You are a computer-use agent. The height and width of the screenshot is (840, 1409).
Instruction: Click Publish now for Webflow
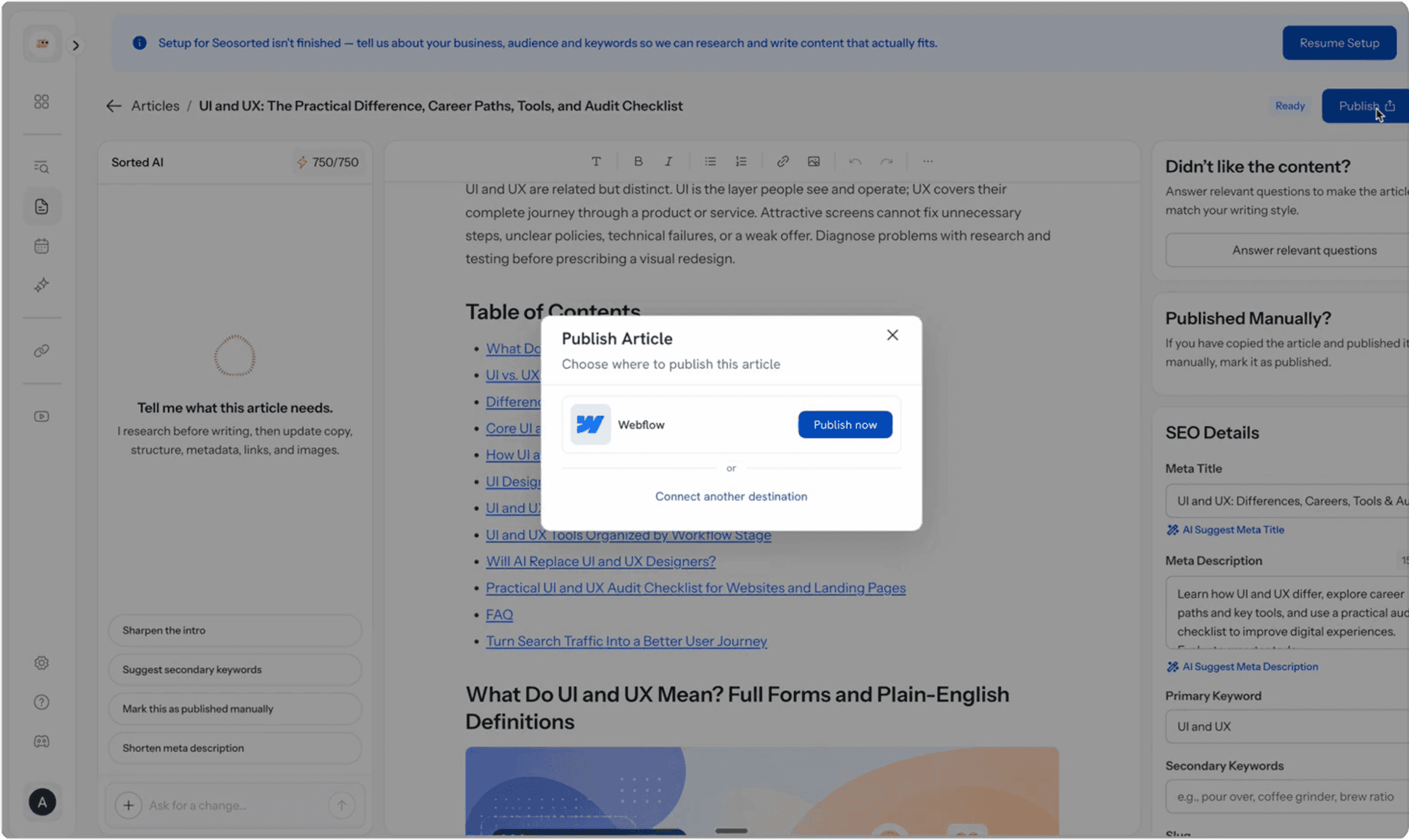(x=845, y=425)
